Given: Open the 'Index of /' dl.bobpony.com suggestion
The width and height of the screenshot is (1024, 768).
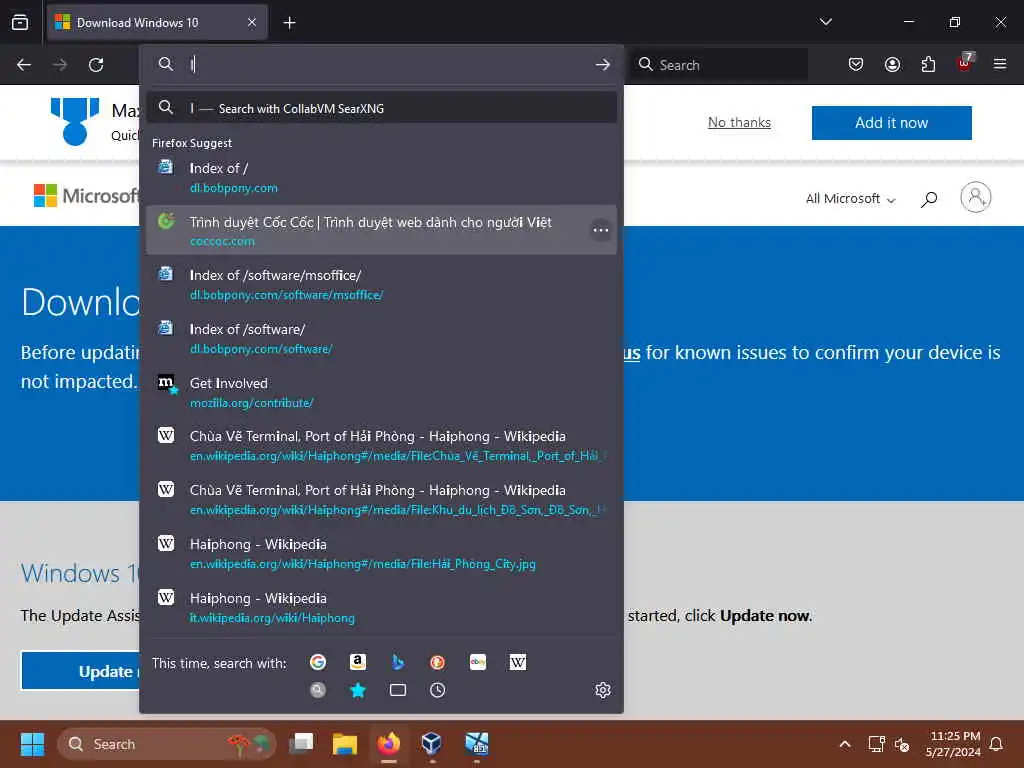Looking at the screenshot, I should (x=381, y=177).
